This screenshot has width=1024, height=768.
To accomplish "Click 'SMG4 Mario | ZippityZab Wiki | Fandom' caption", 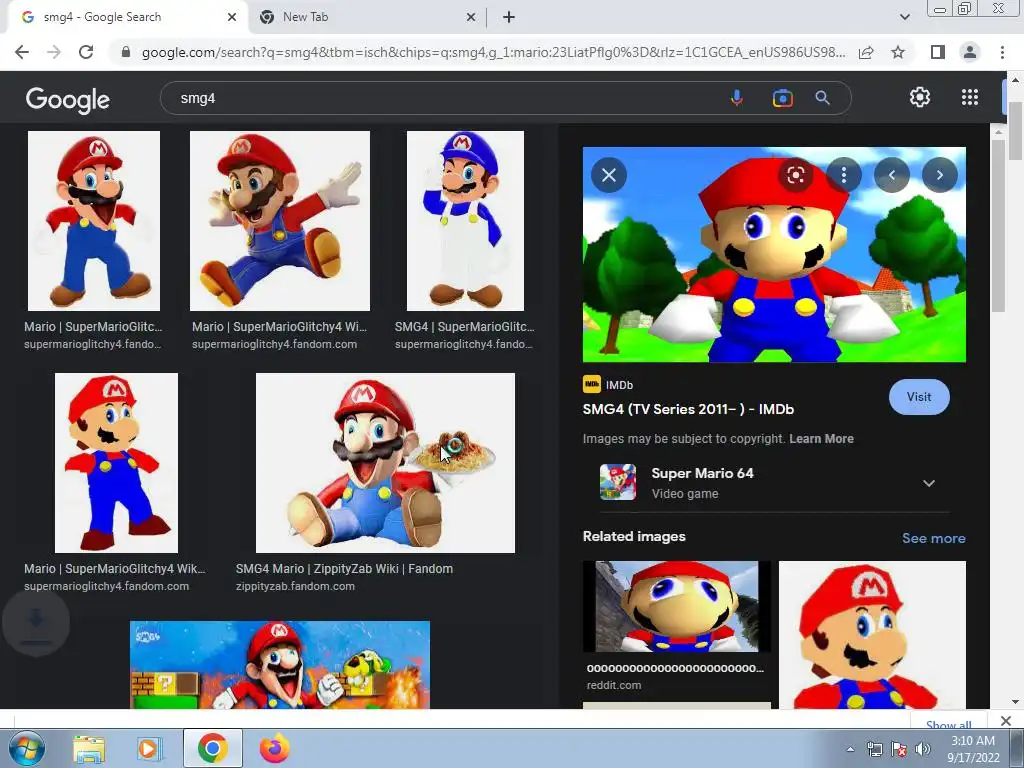I will 344,569.
